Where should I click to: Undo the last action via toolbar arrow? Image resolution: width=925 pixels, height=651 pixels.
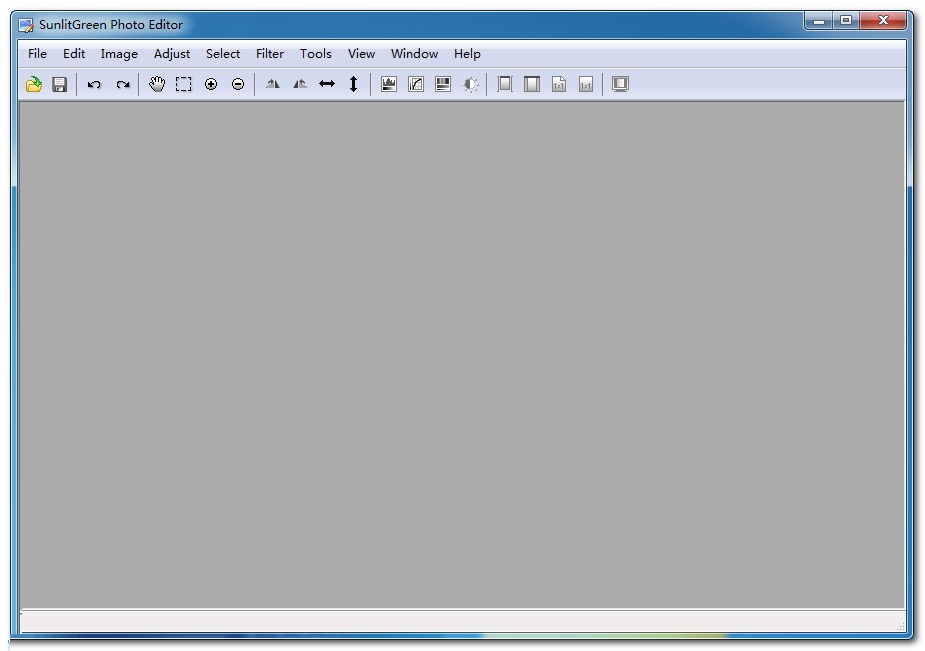coord(94,85)
